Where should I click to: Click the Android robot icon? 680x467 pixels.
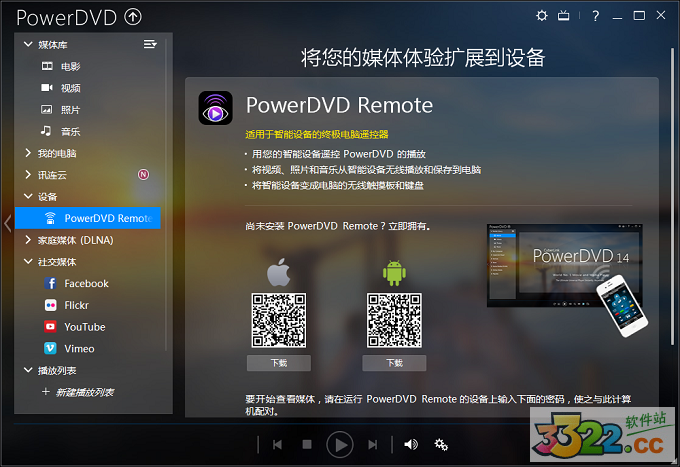click(x=394, y=273)
